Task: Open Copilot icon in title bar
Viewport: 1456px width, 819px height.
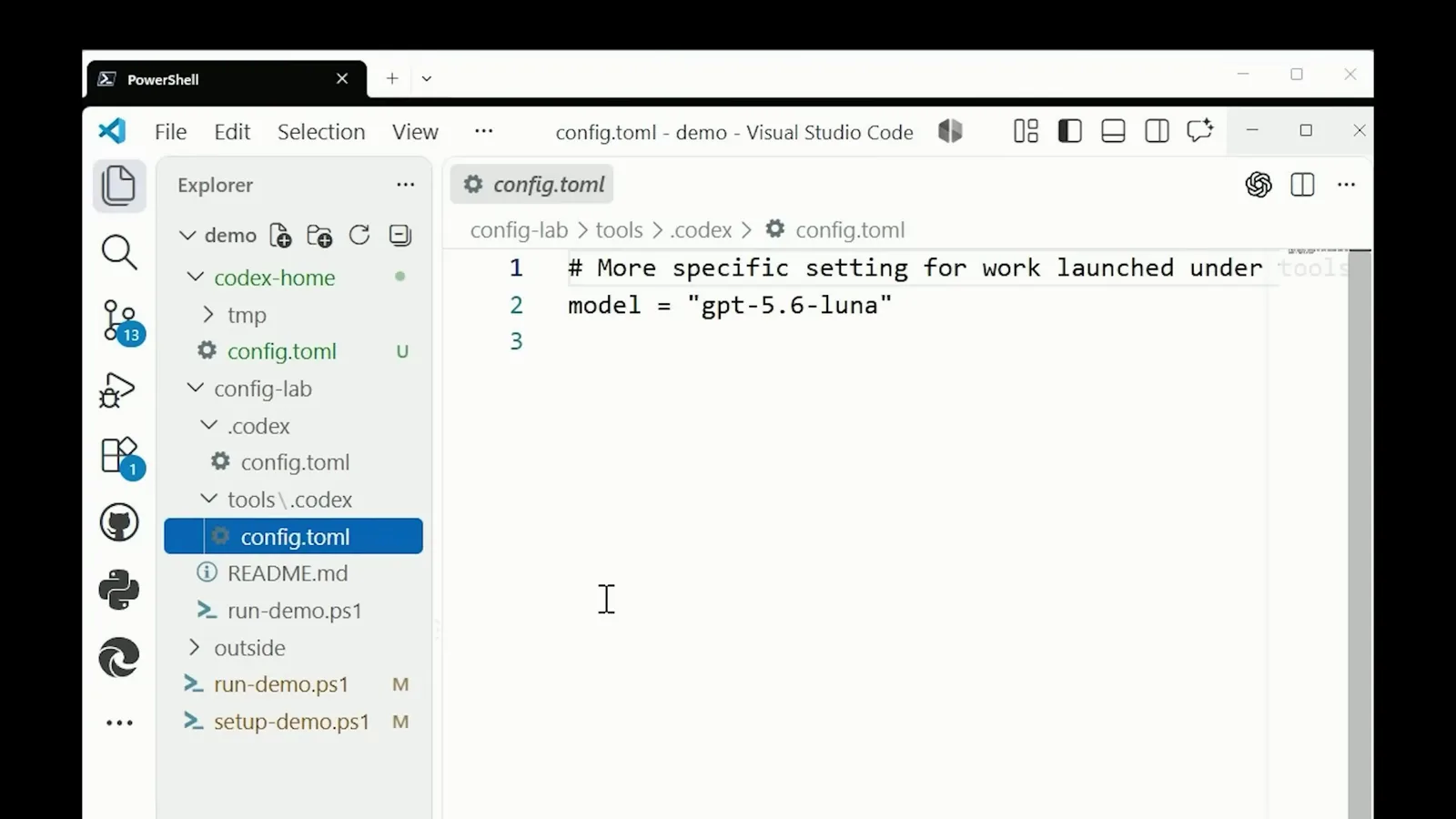Action: (x=950, y=131)
